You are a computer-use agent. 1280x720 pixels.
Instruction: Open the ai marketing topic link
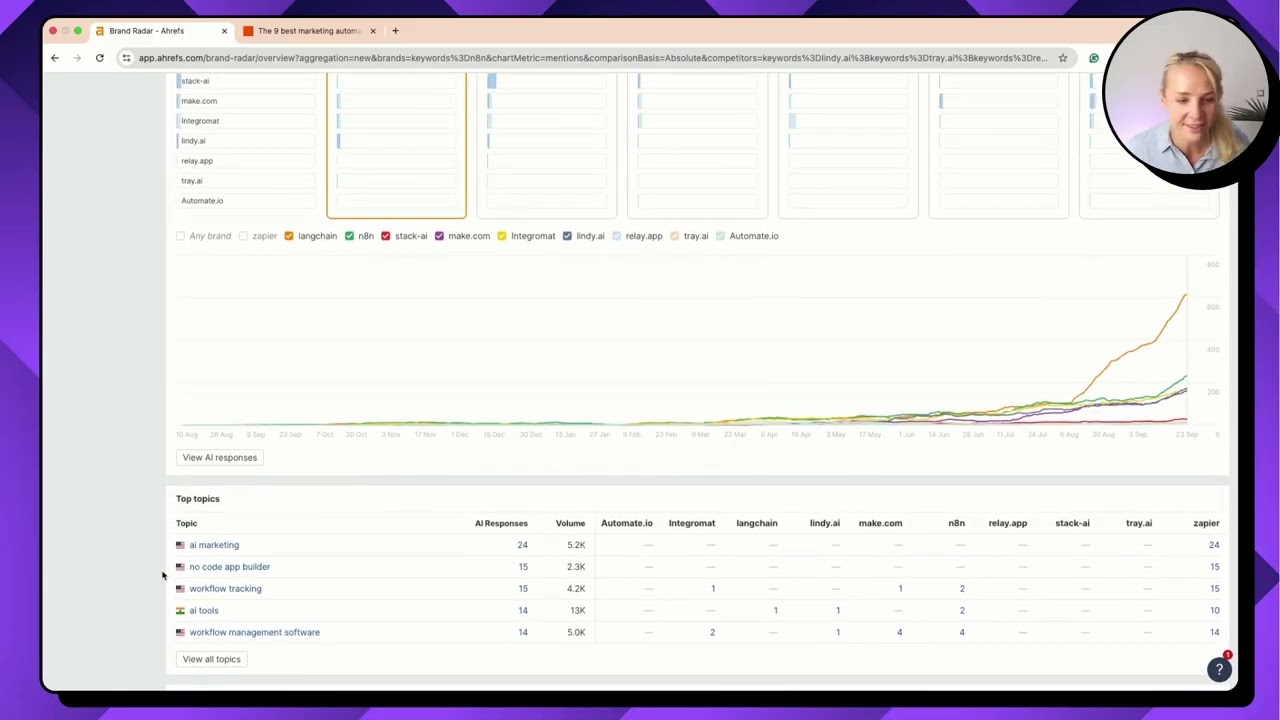[214, 545]
